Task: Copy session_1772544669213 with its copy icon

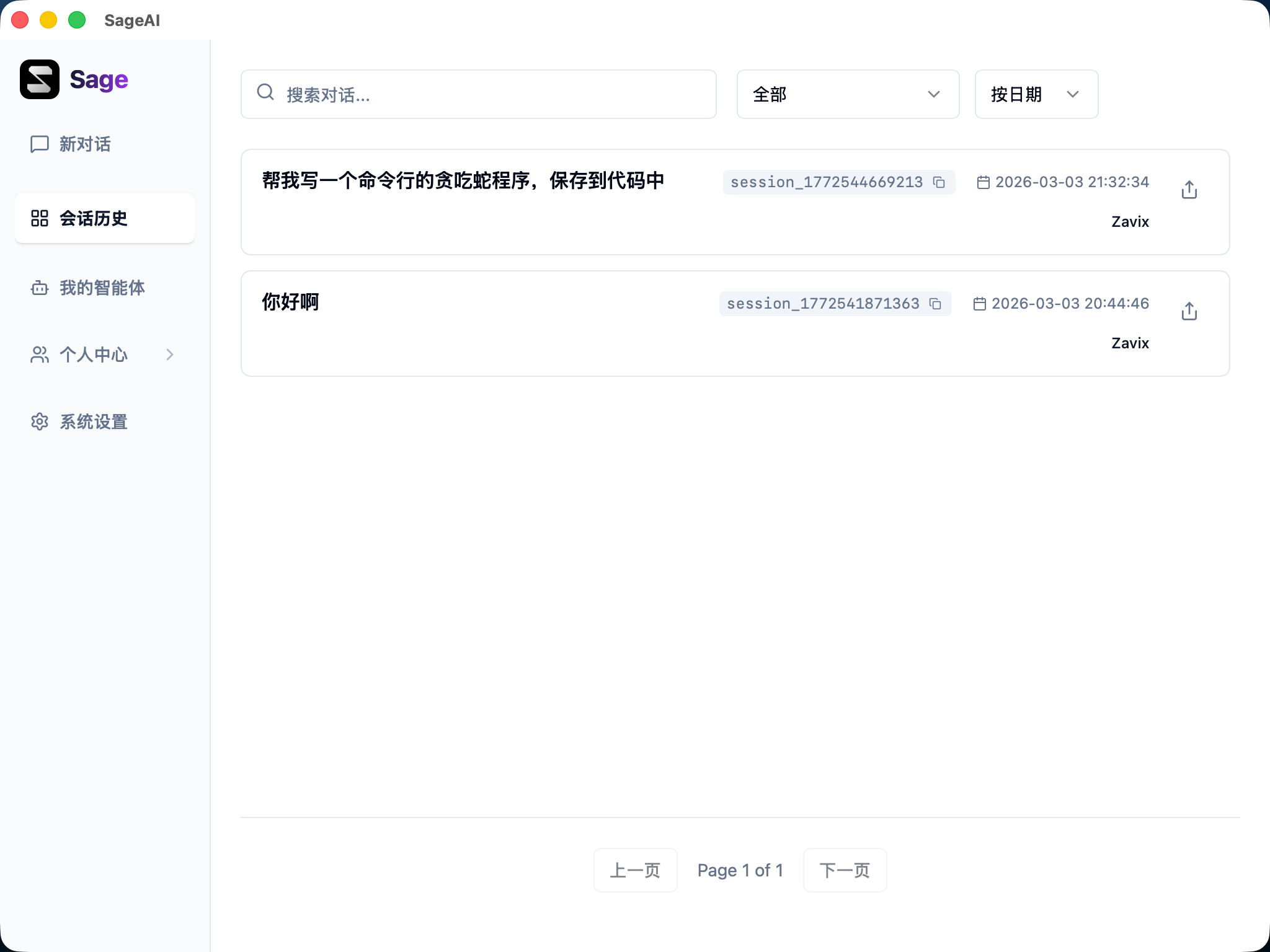Action: pyautogui.click(x=939, y=182)
